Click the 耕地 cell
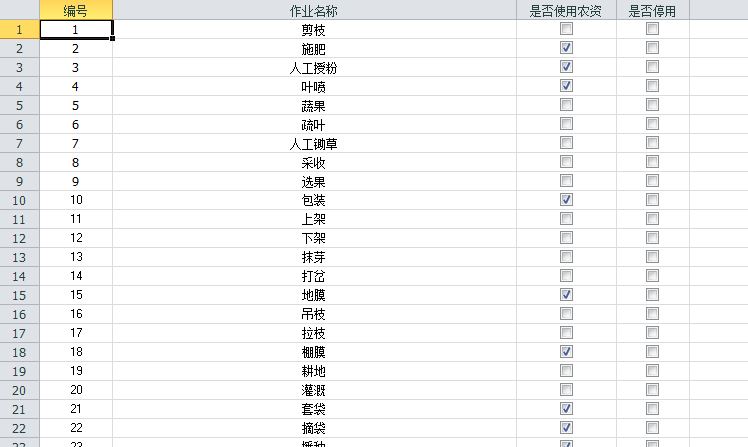 tap(314, 371)
